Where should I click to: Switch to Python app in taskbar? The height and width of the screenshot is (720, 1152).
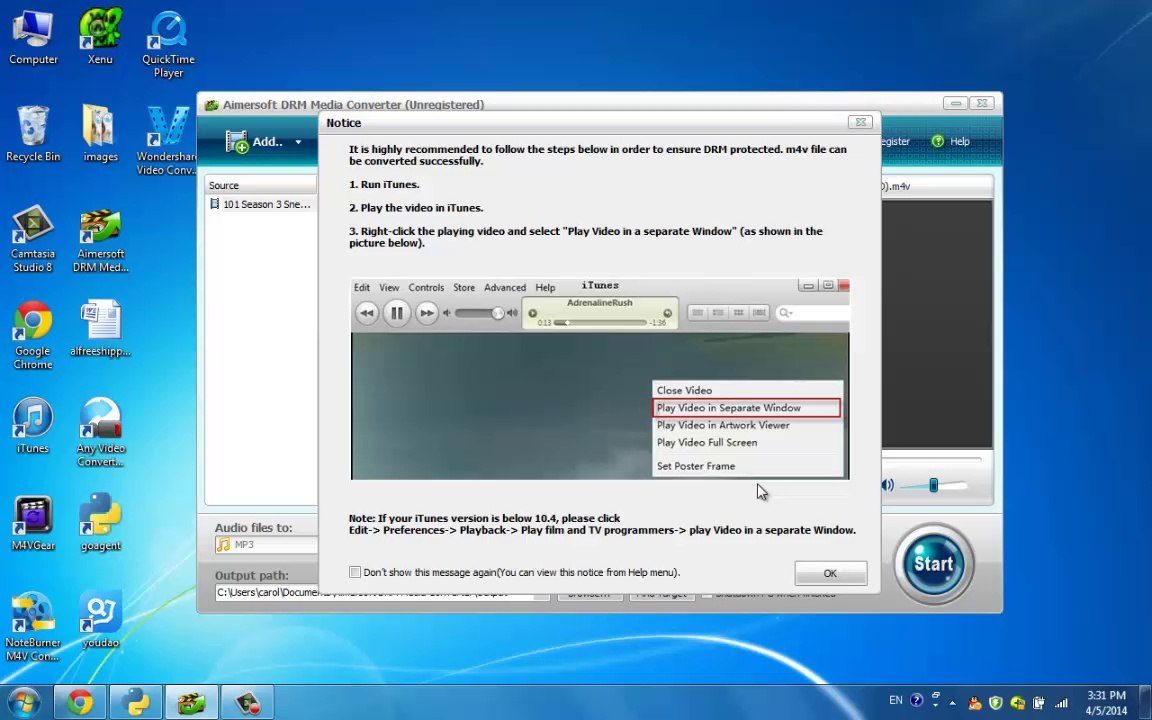coord(136,702)
